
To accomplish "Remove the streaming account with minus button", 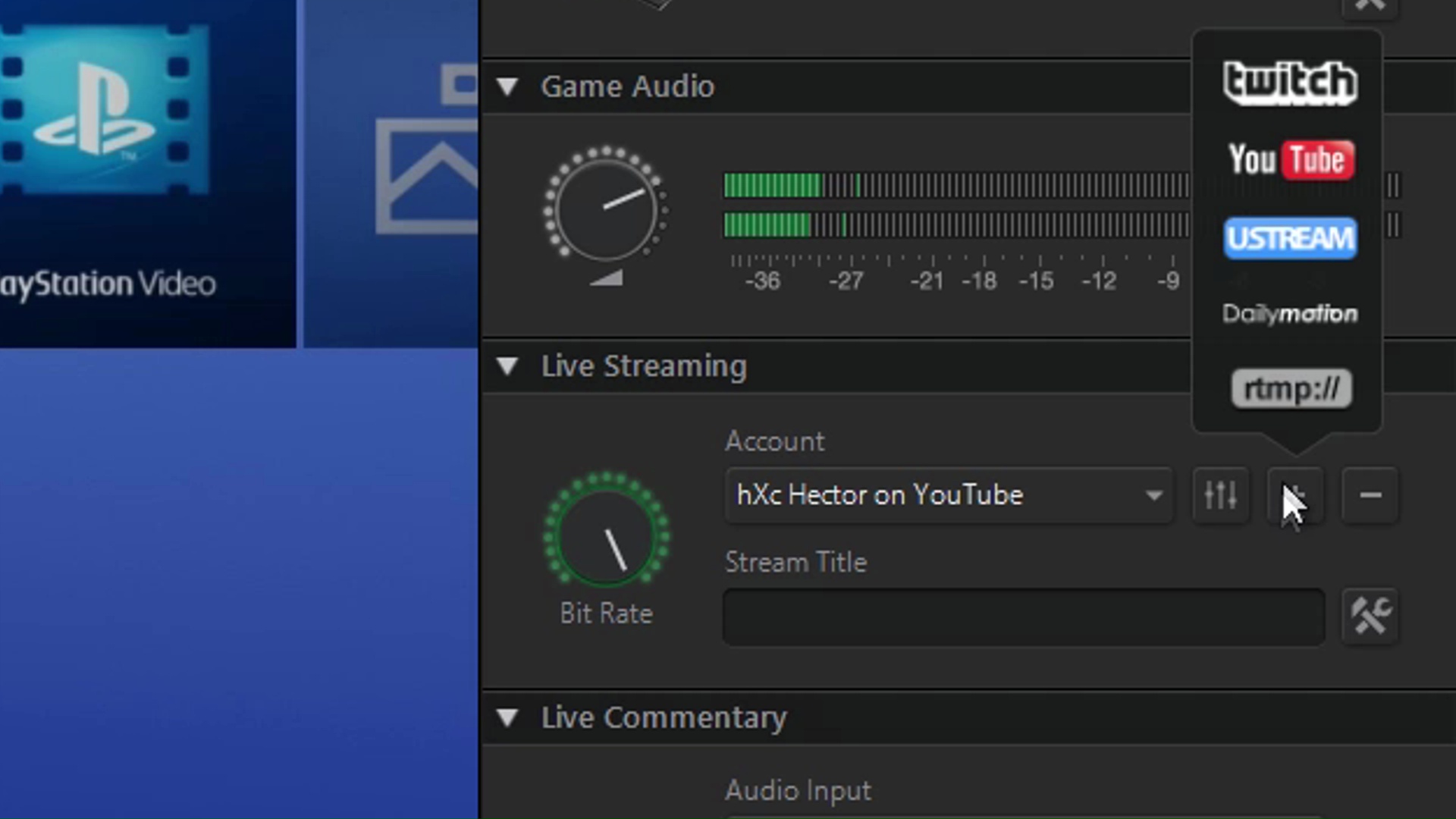I will 1370,495.
